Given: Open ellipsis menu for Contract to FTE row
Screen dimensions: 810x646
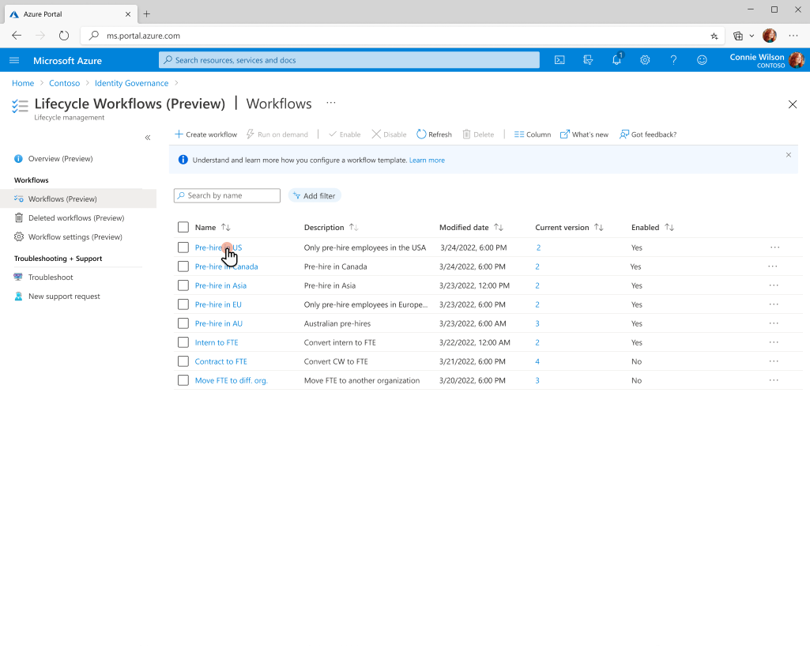Looking at the screenshot, I should [773, 361].
